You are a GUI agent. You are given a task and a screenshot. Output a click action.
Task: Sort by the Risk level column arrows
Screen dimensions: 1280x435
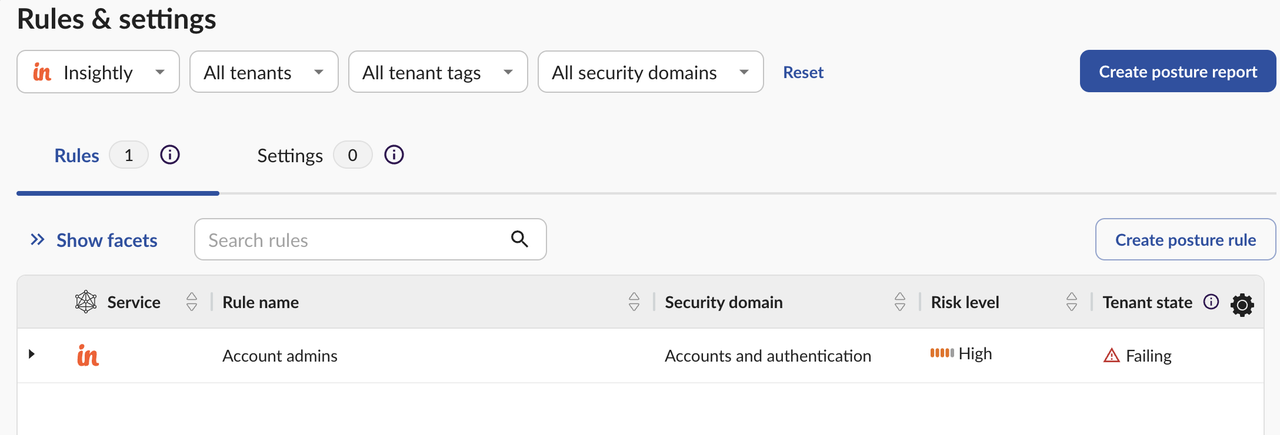pyautogui.click(x=1072, y=302)
